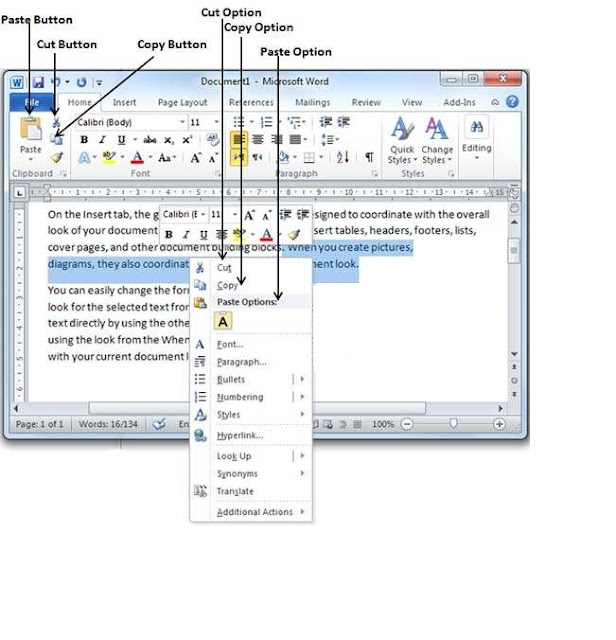Switch to the Review tab
This screenshot has width=616, height=640.
366,102
